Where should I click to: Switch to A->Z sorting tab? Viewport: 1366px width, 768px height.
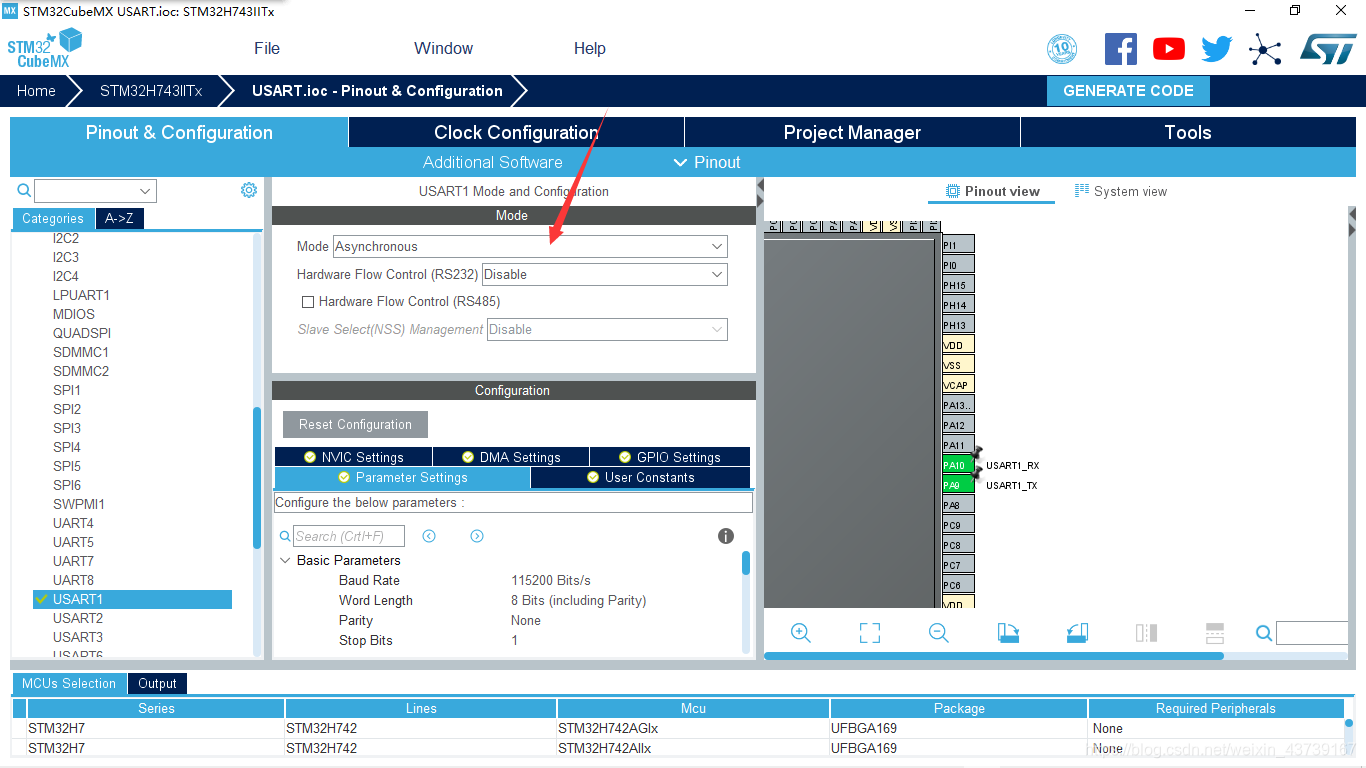[119, 218]
